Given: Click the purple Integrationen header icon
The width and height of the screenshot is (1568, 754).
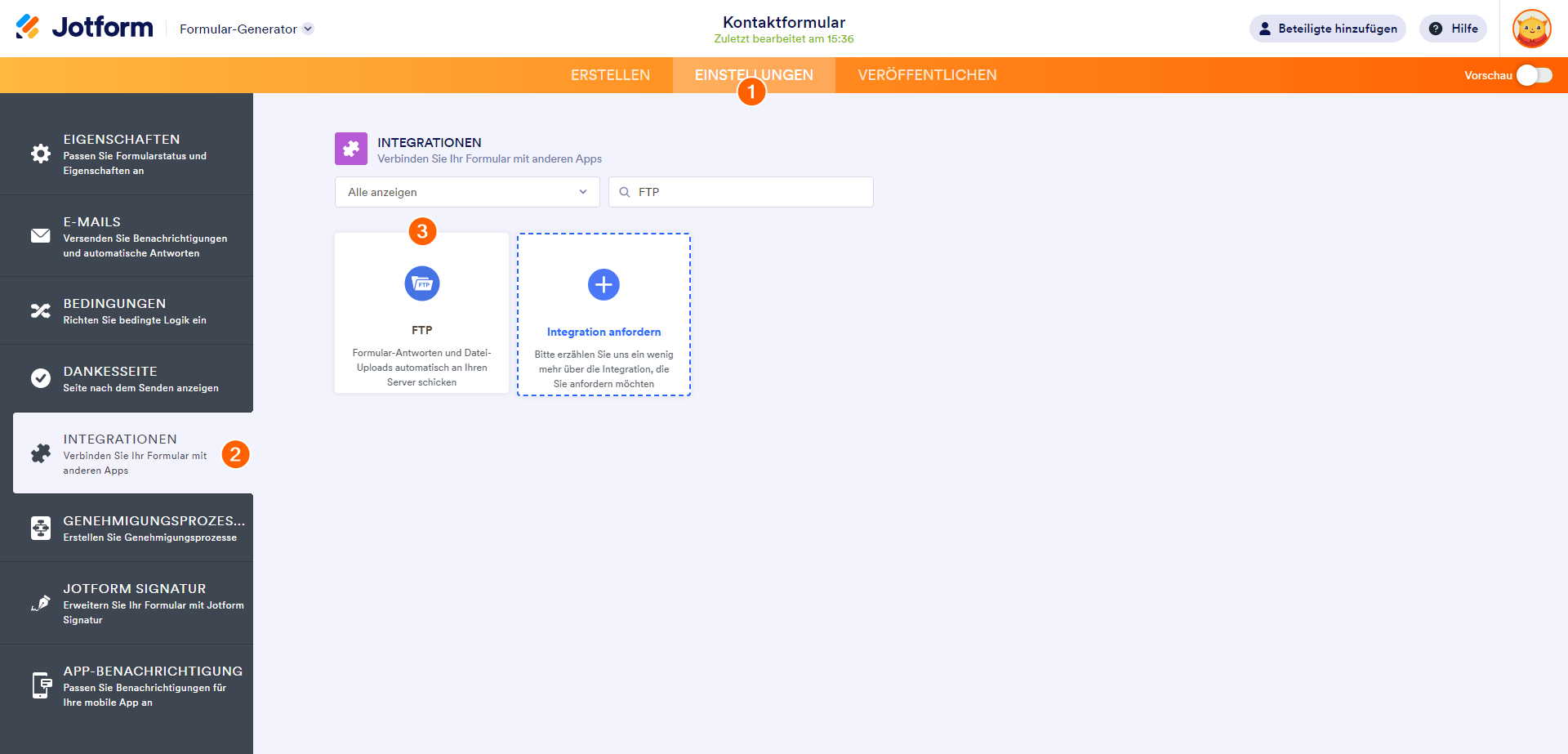Looking at the screenshot, I should [351, 149].
